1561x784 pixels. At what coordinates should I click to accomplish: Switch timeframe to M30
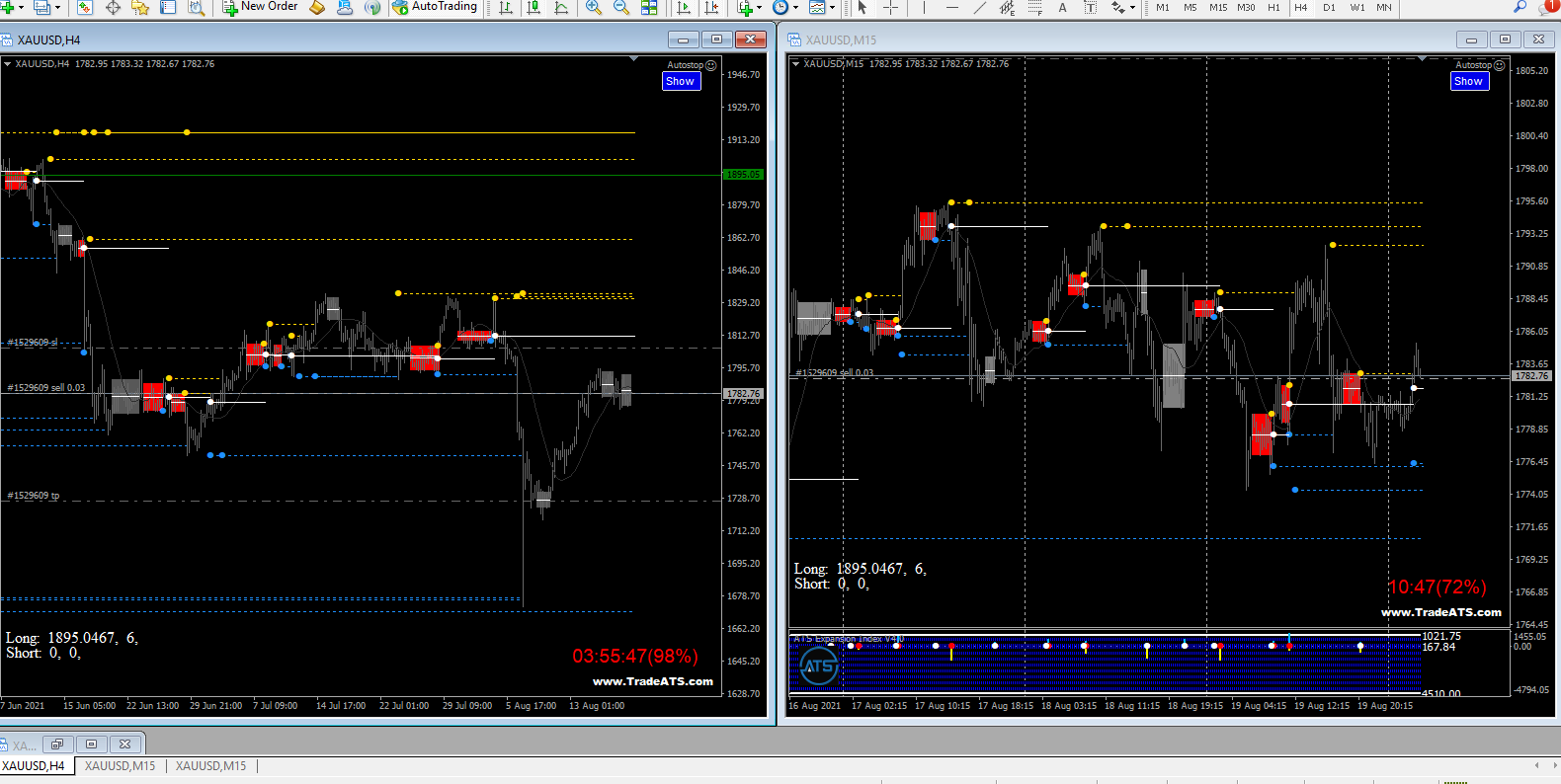click(x=1246, y=7)
